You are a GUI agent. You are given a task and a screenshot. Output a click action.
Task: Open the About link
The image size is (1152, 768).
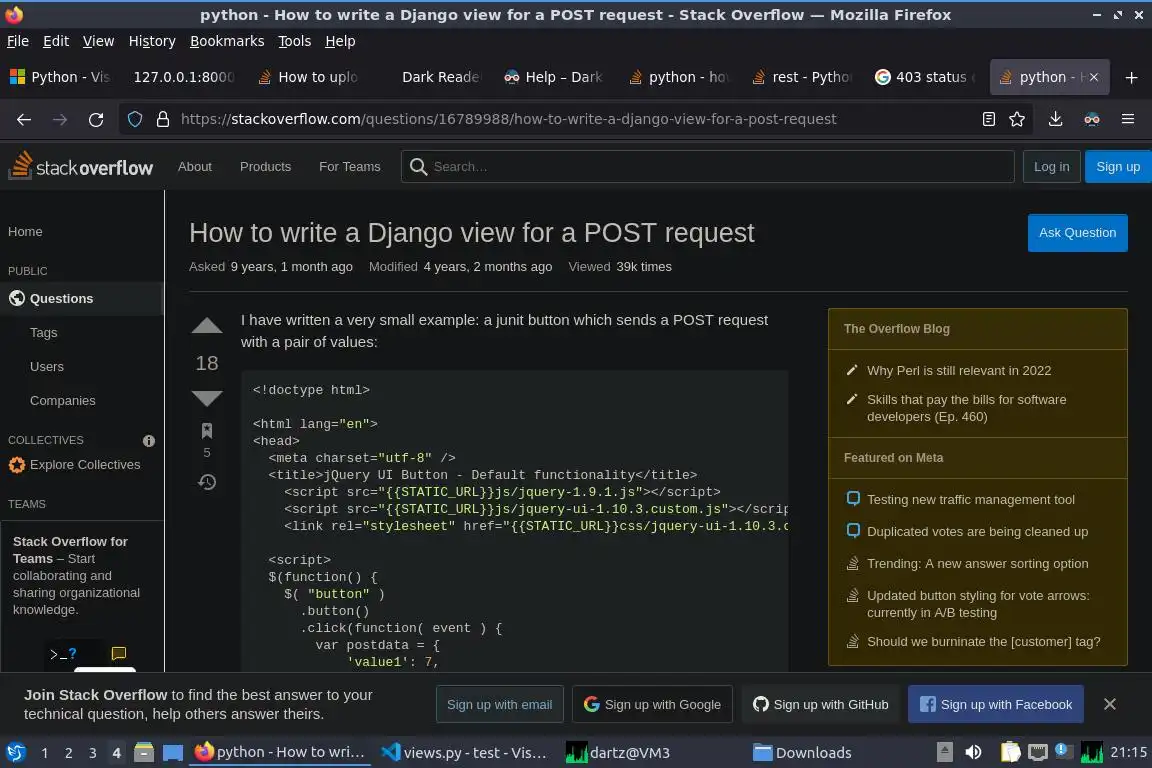coord(195,167)
